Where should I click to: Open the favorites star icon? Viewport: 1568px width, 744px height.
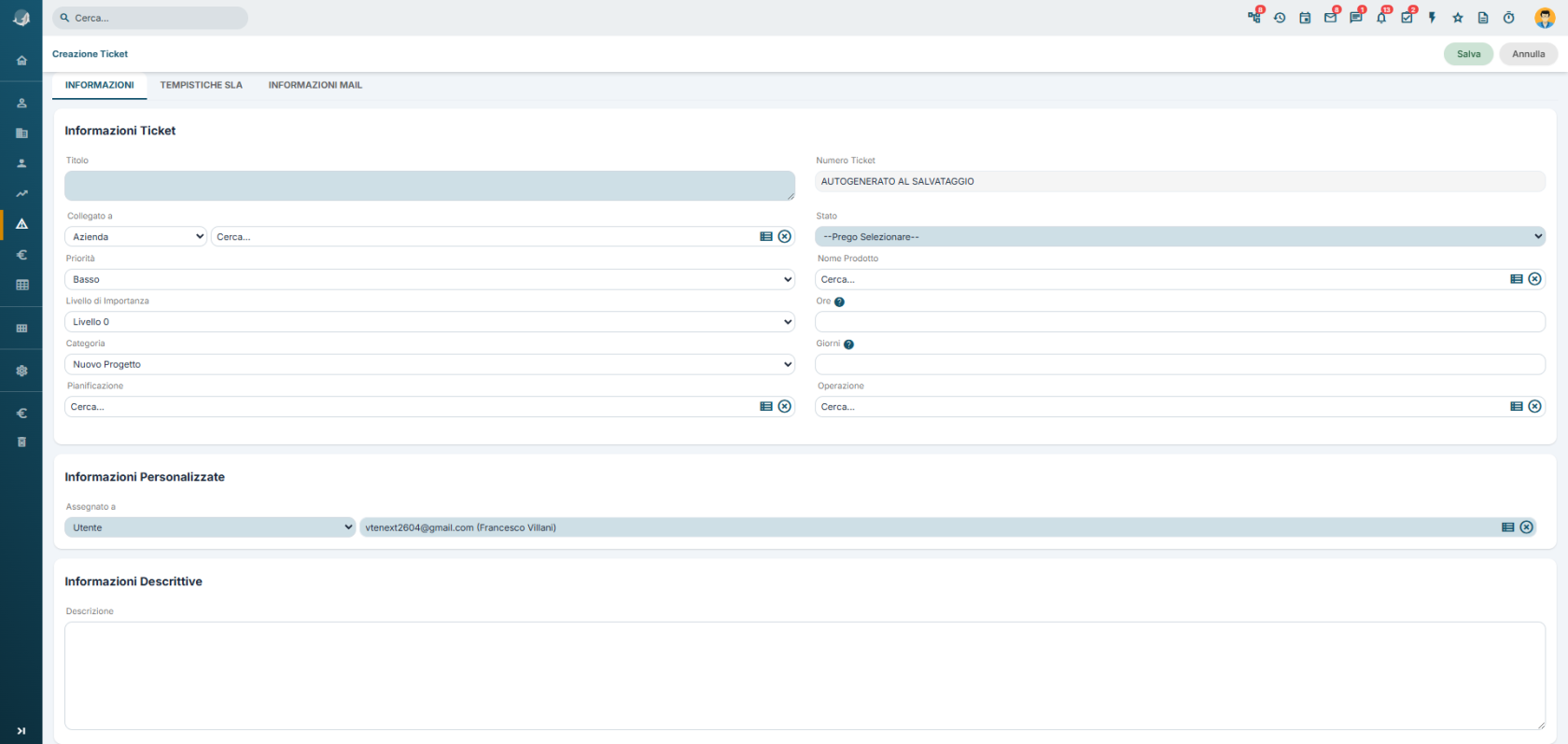point(1458,18)
